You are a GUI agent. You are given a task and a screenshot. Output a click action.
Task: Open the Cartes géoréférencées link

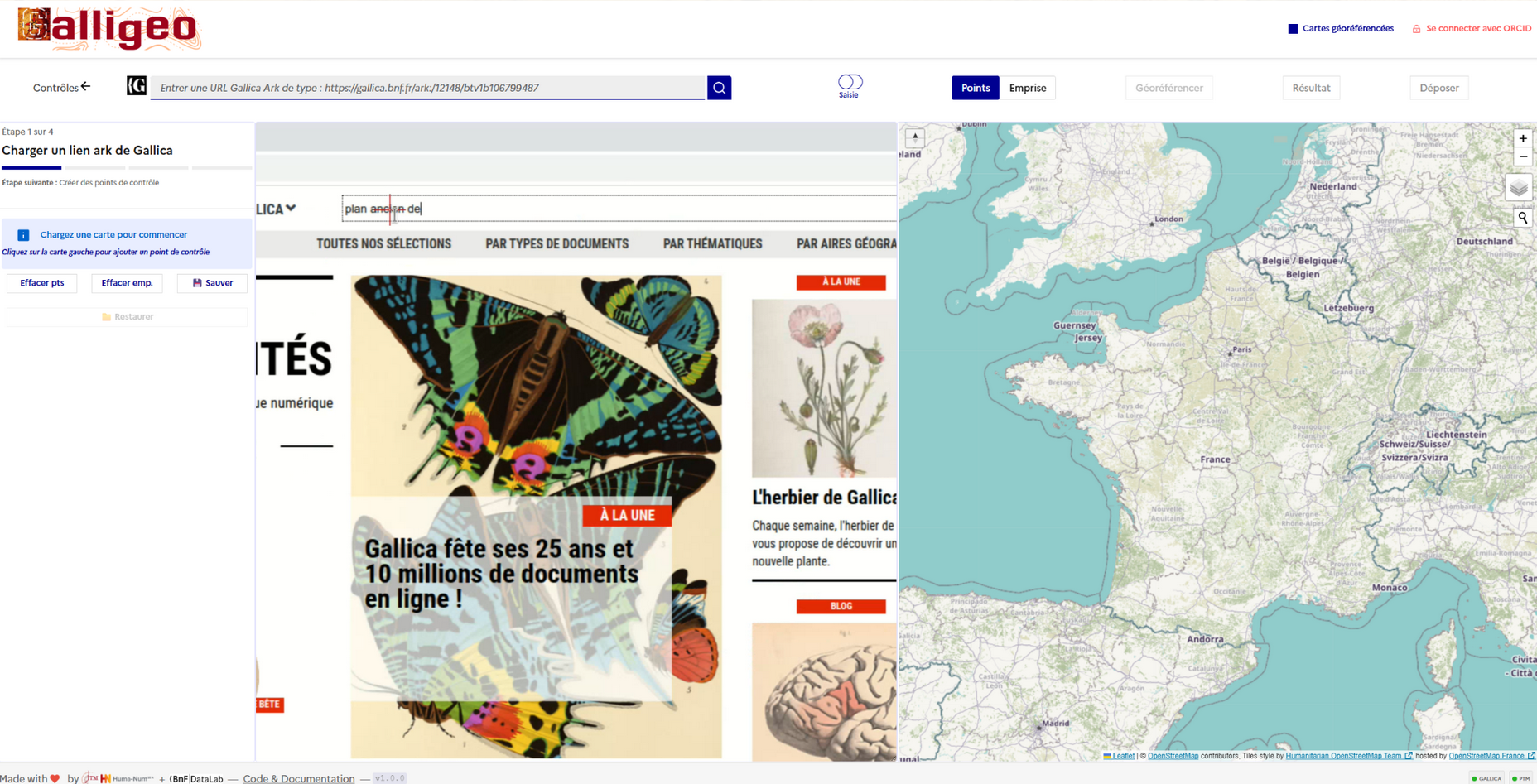click(1347, 29)
